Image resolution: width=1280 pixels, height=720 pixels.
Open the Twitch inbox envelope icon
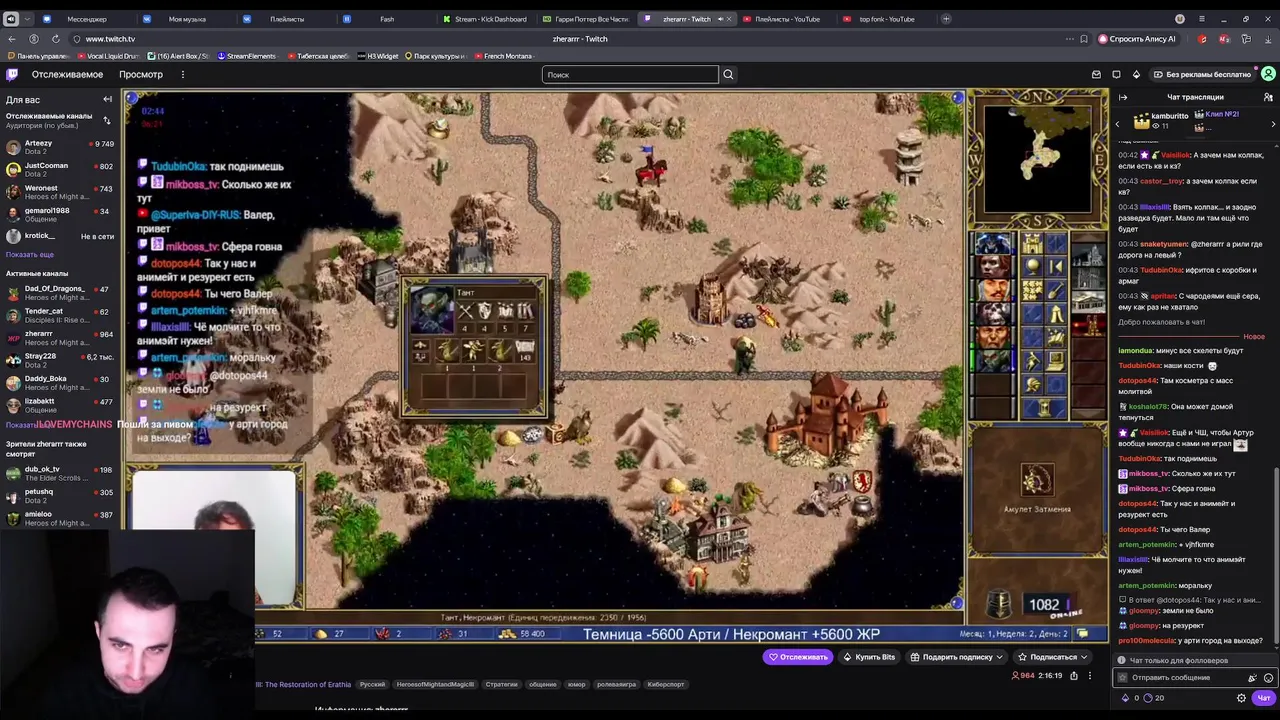pos(1096,74)
